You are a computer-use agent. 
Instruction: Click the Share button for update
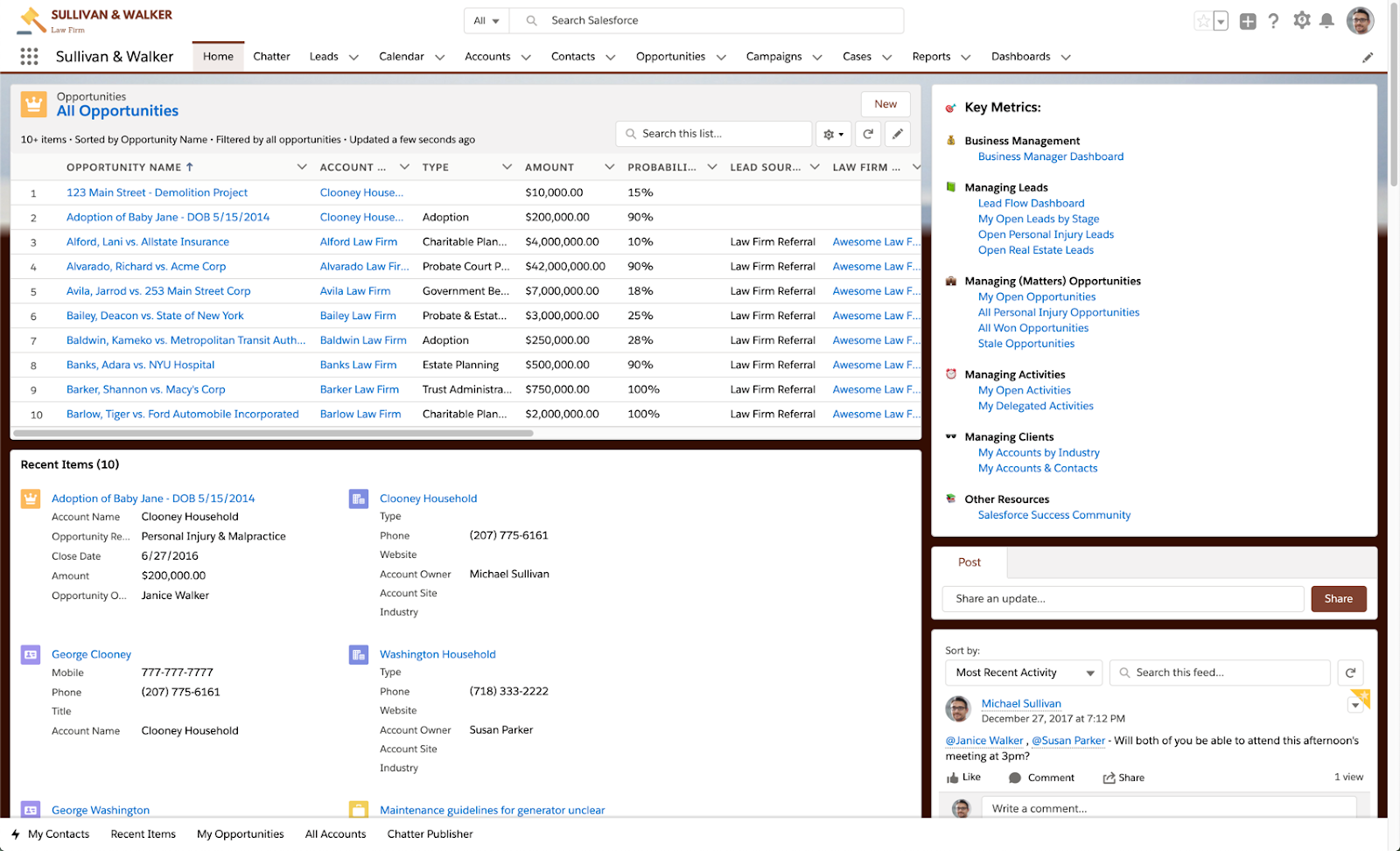click(x=1338, y=599)
